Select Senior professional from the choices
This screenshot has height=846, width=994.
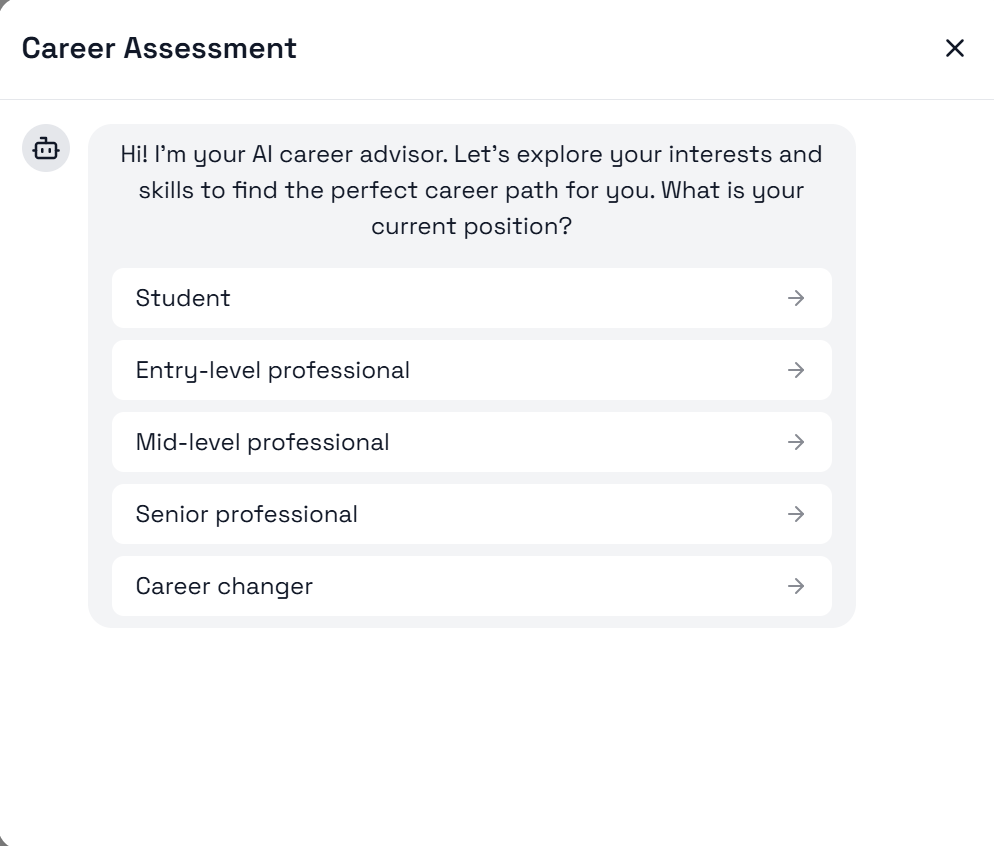(246, 514)
